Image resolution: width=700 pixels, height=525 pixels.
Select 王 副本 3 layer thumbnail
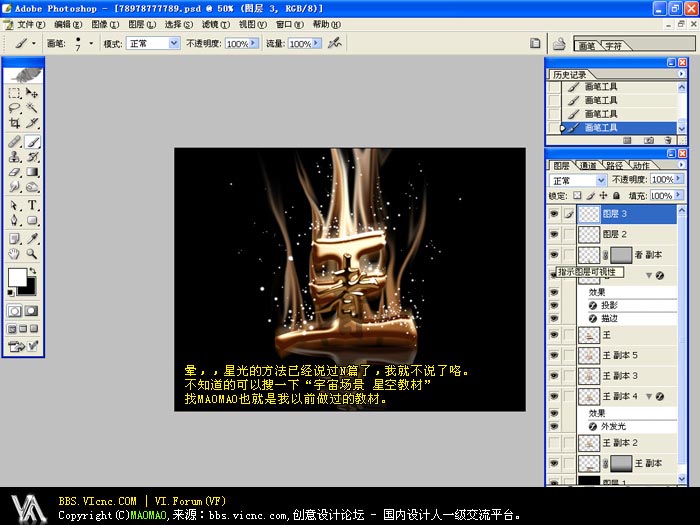[x=589, y=375]
